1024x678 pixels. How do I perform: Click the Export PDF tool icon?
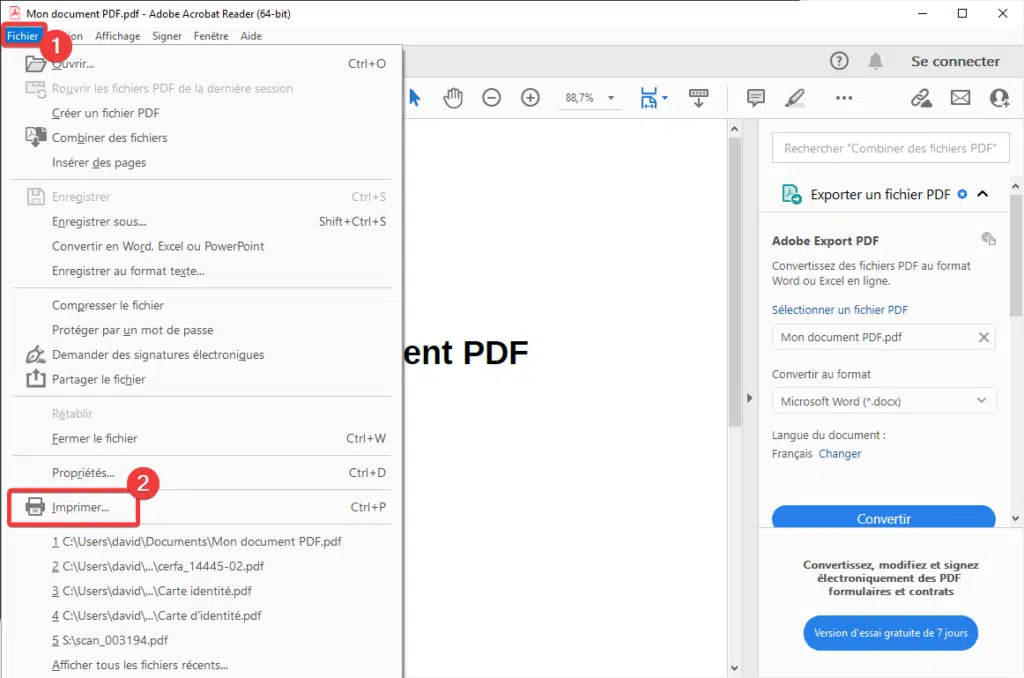(792, 194)
